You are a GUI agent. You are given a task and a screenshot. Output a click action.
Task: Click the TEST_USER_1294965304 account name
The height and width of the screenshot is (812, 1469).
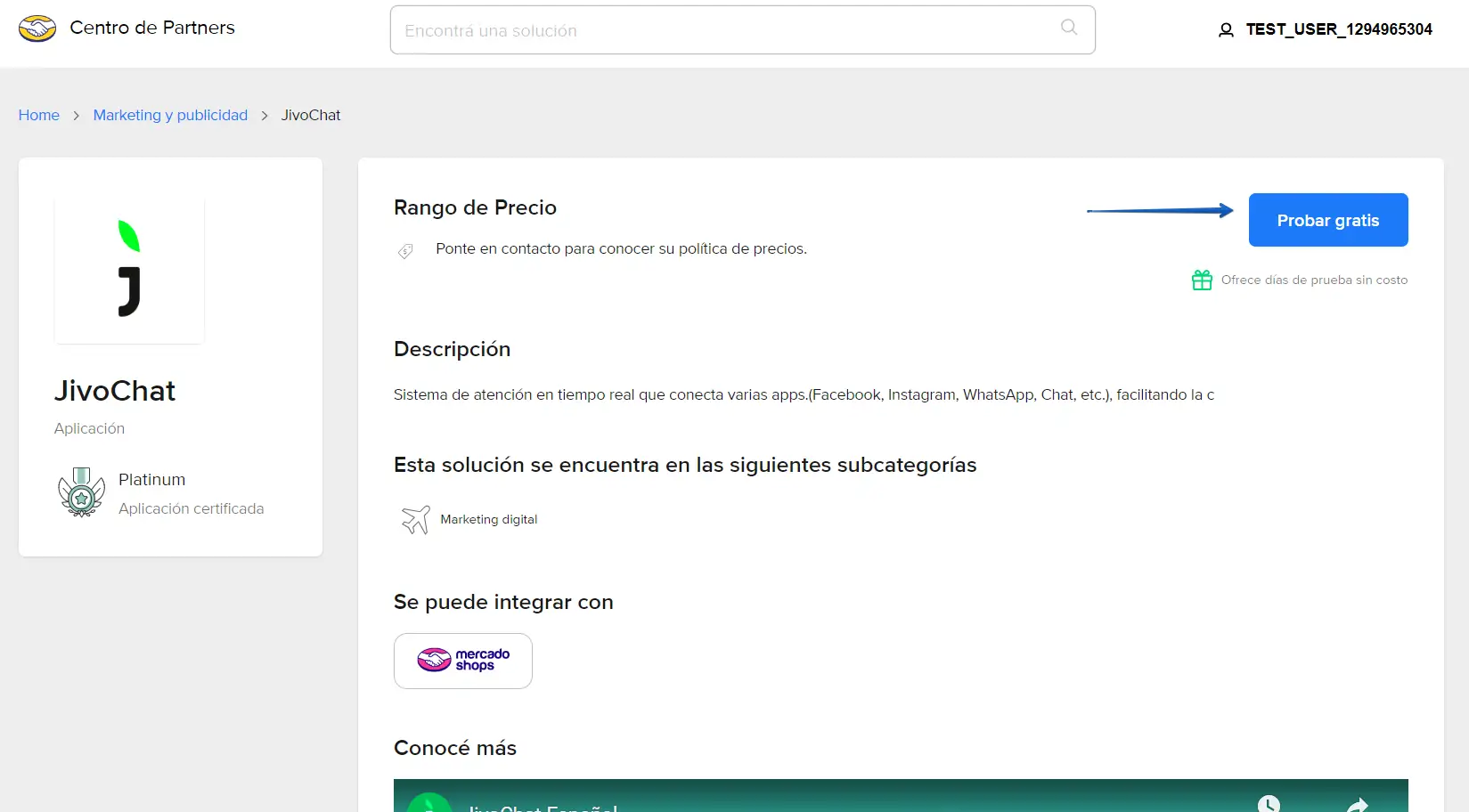click(x=1339, y=29)
